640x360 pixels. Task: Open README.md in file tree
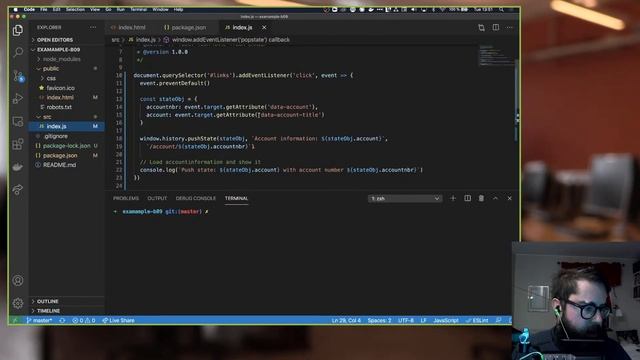[59, 165]
